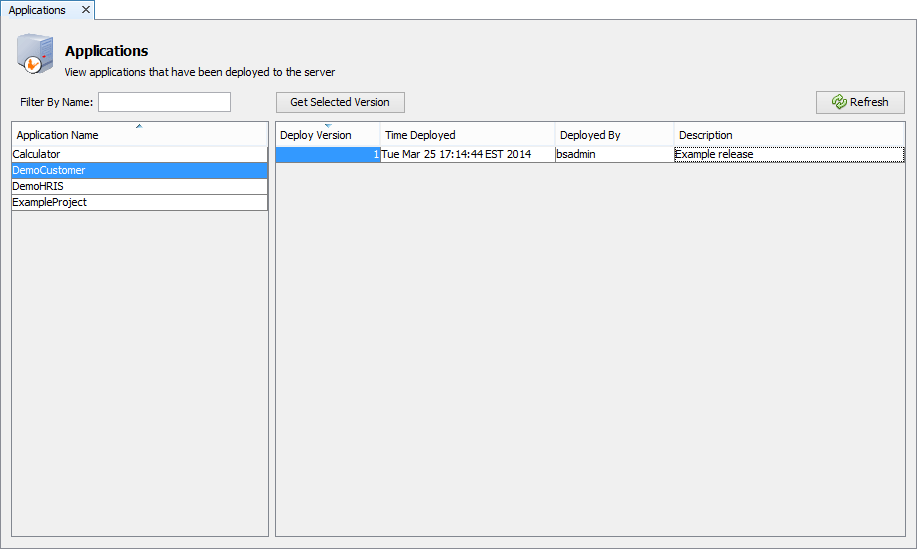Focus the Filter By Name field
This screenshot has width=917, height=549.
click(x=164, y=102)
